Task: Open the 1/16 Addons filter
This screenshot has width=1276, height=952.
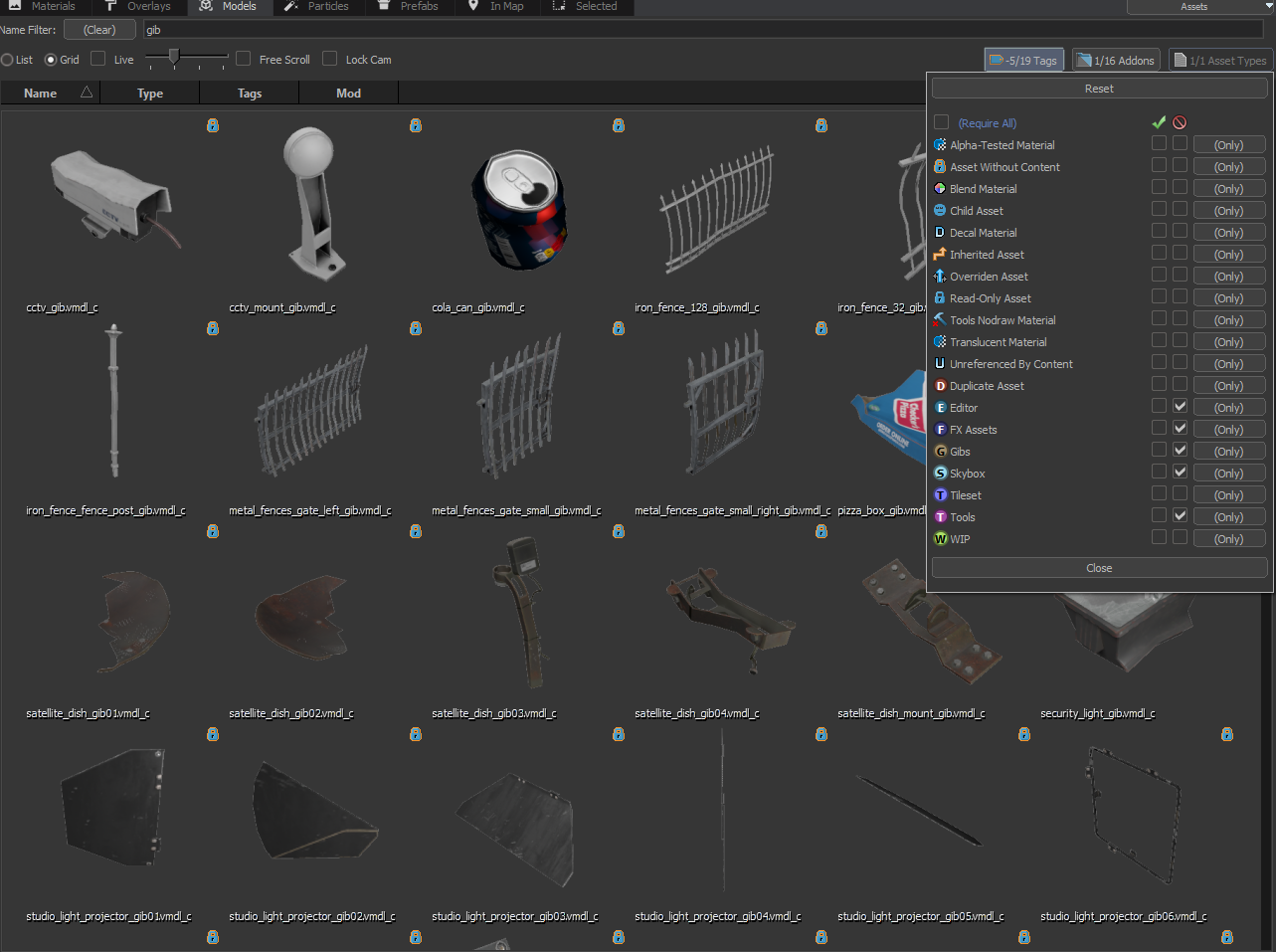Action: [1115, 59]
